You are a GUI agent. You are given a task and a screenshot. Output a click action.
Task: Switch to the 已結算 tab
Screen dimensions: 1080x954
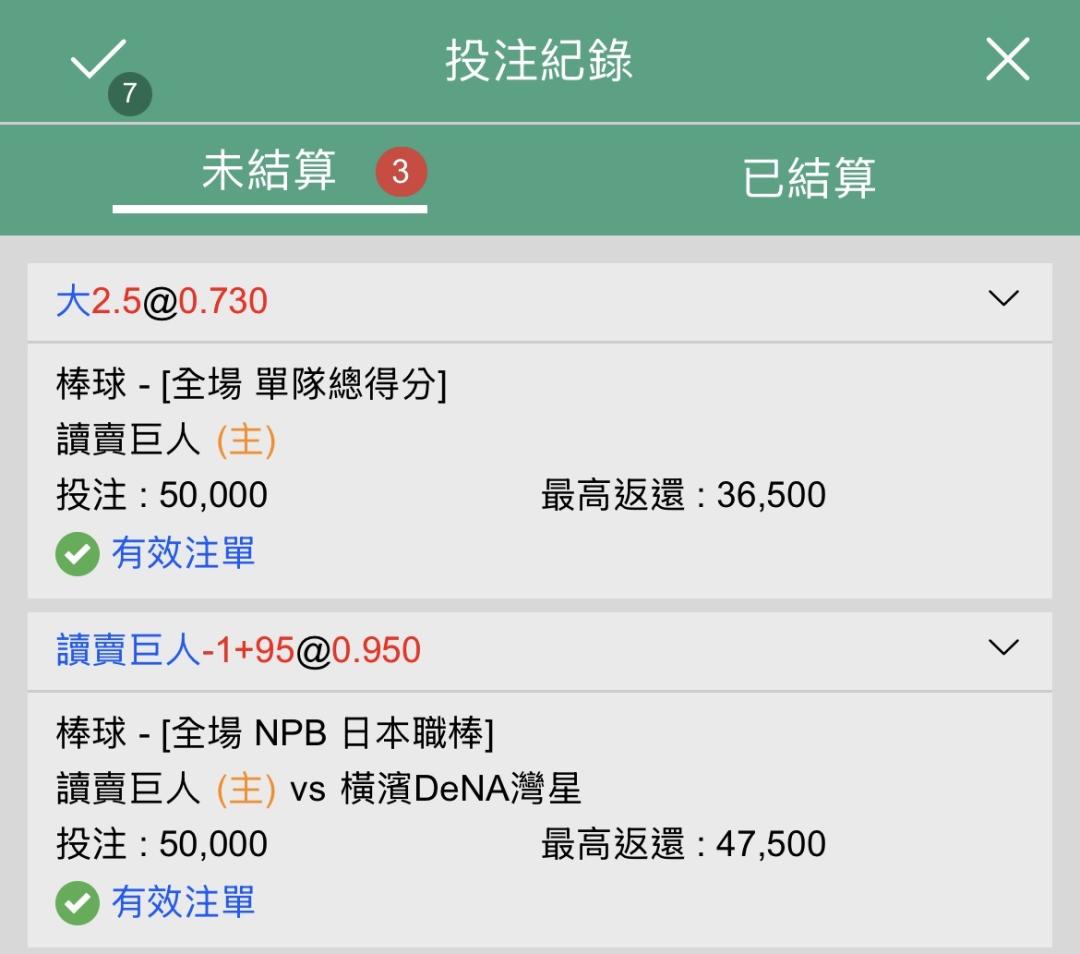pos(809,178)
